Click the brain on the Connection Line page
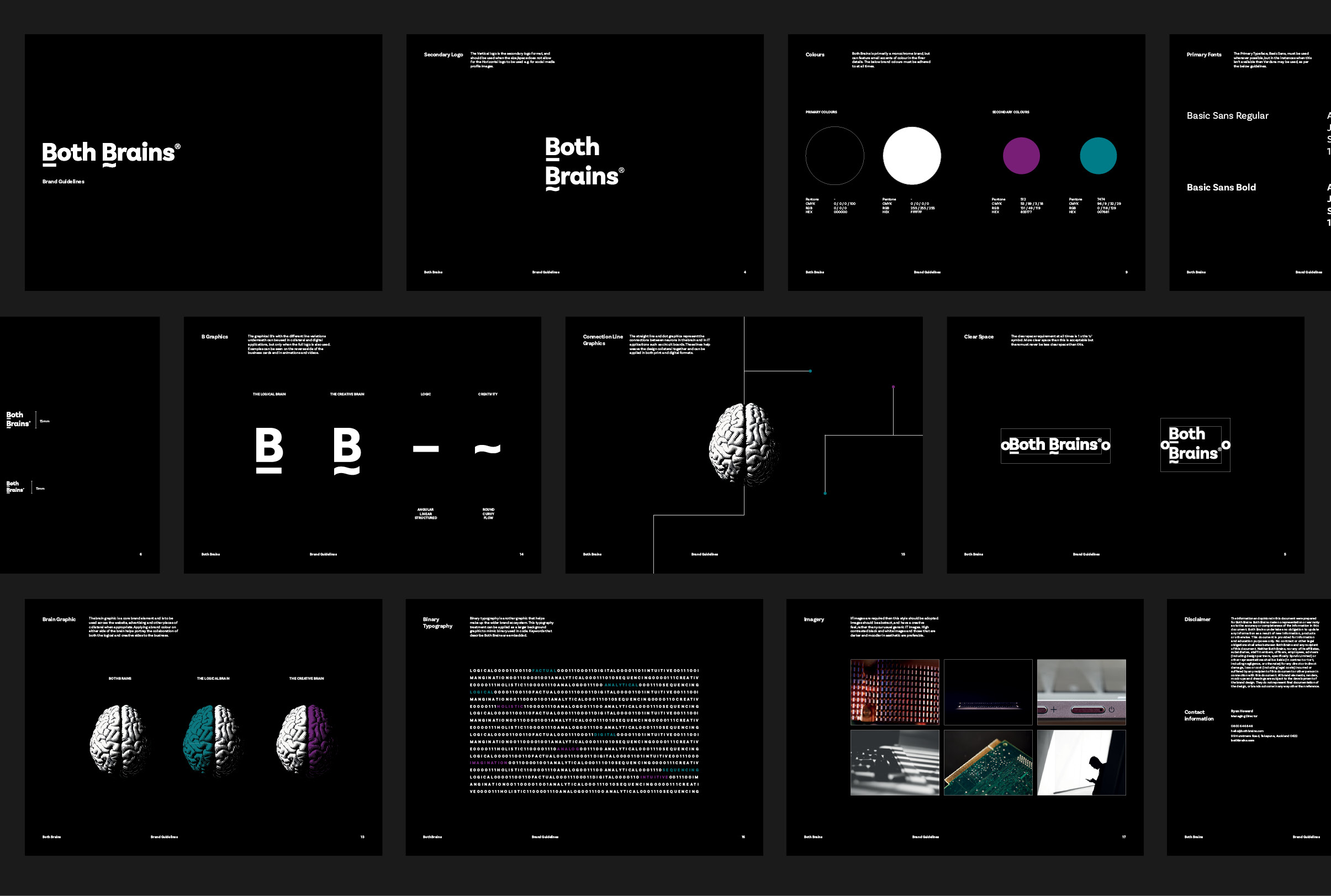The width and height of the screenshot is (1331, 896). [x=743, y=444]
